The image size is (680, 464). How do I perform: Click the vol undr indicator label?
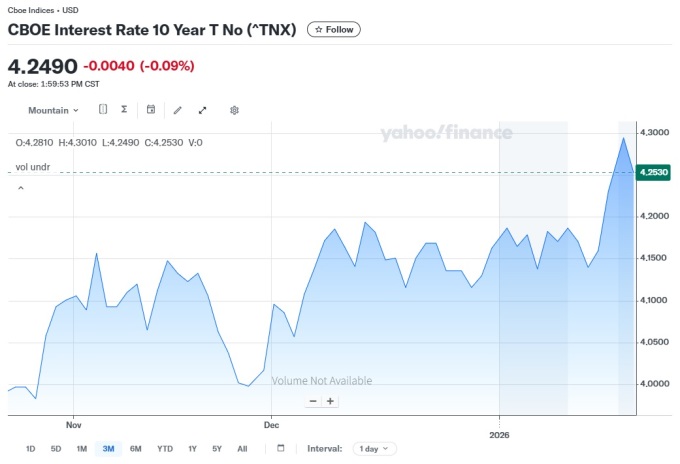pyautogui.click(x=33, y=166)
